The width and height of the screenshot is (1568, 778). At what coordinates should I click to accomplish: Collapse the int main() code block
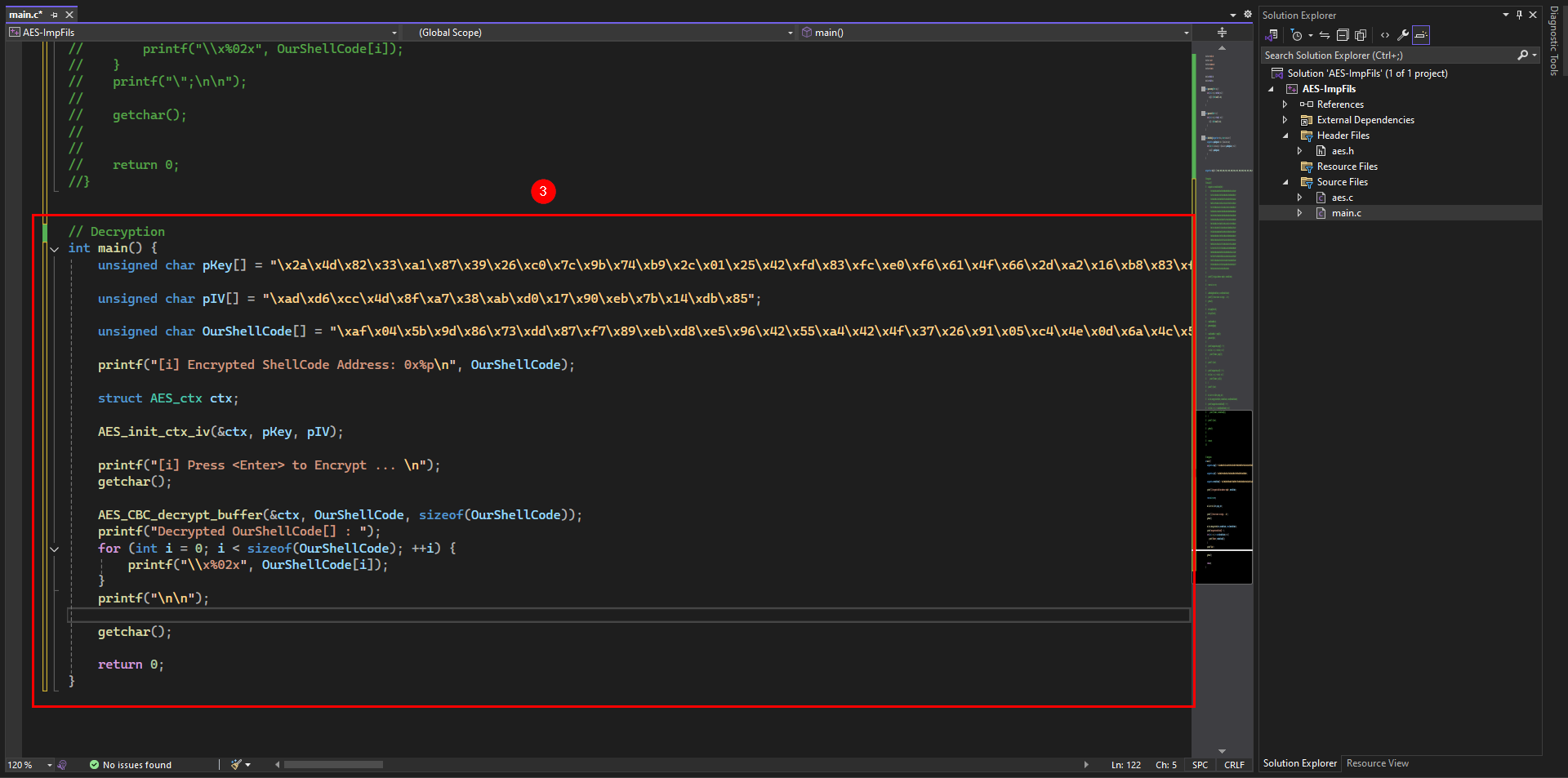click(x=55, y=249)
